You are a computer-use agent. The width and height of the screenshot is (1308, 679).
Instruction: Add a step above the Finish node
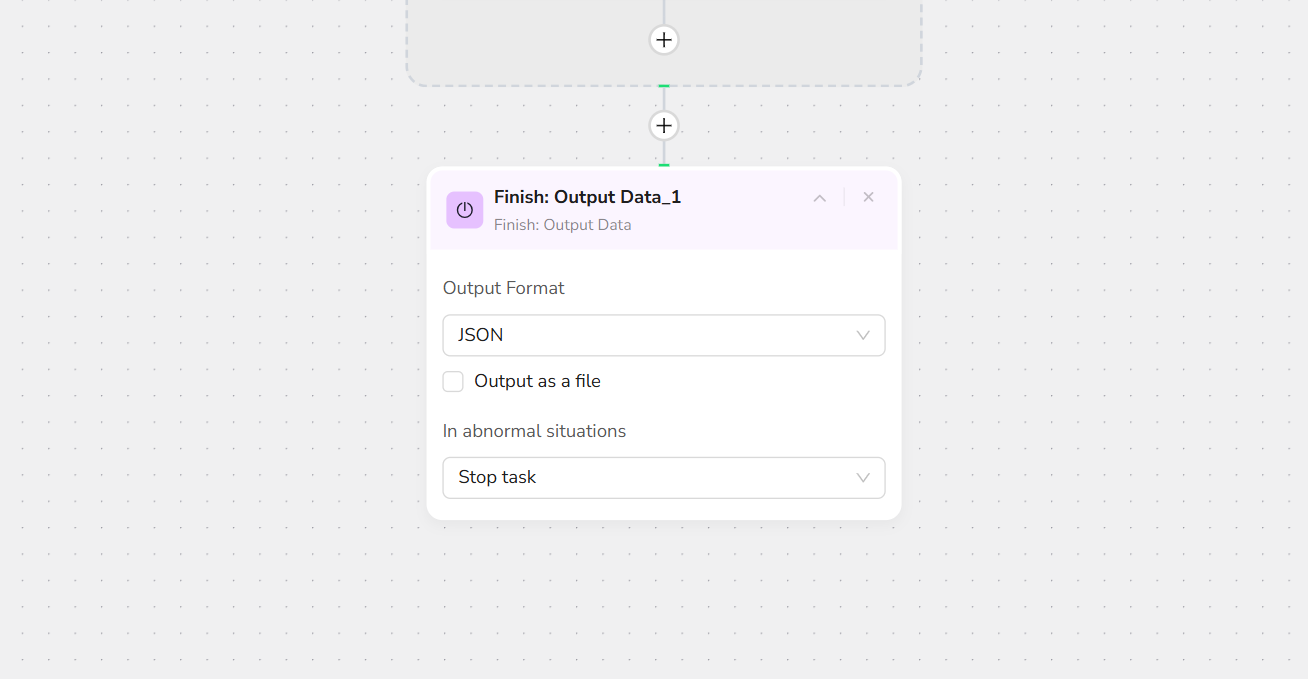pos(664,126)
